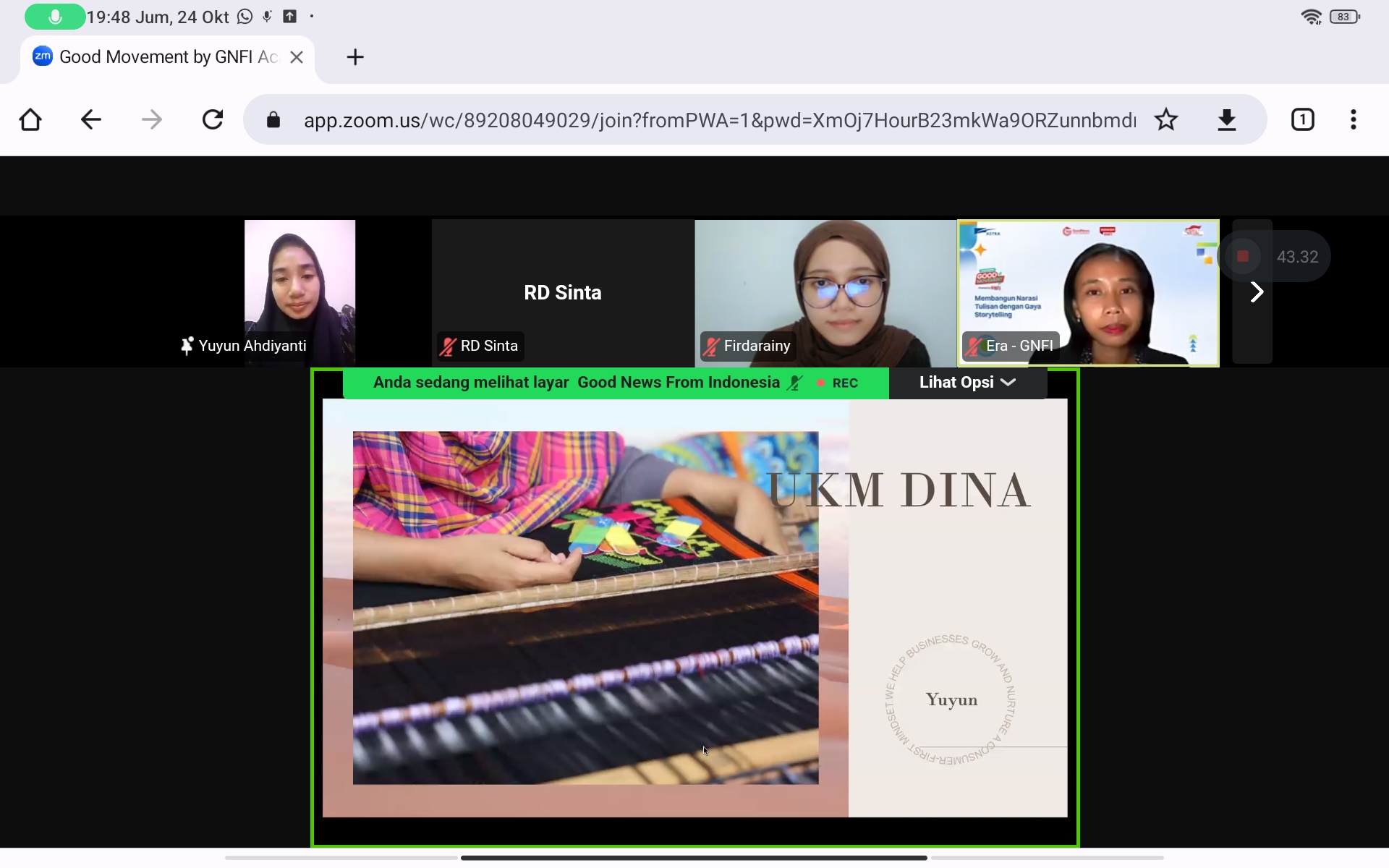Go to browser home page
This screenshot has height=868, width=1389.
click(30, 119)
